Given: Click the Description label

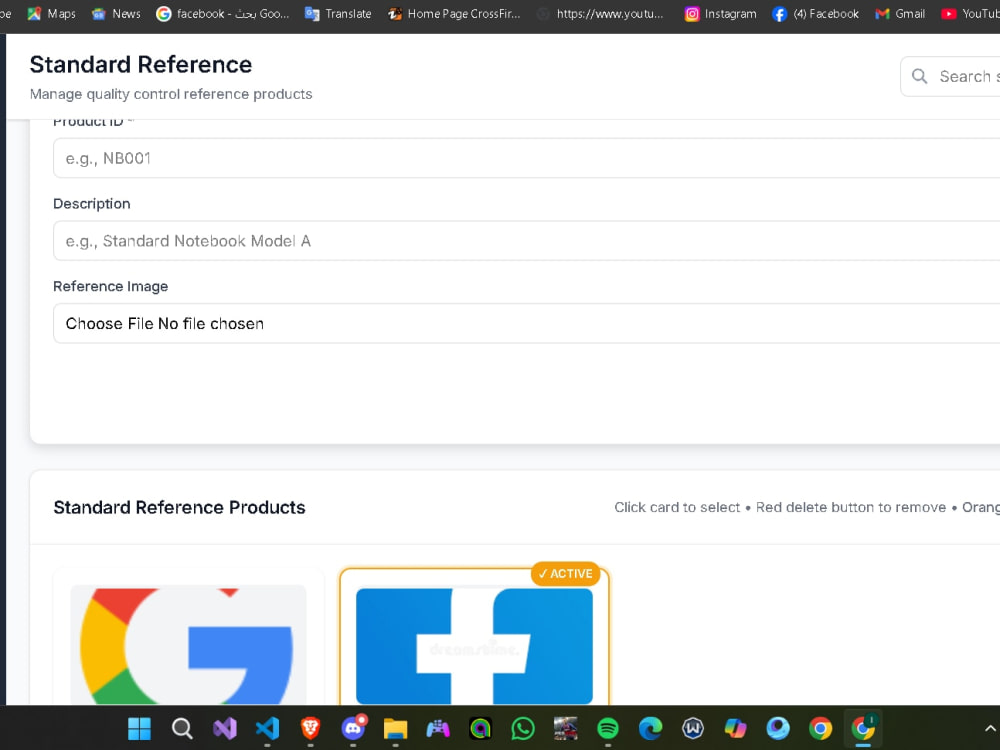Looking at the screenshot, I should point(92,203).
